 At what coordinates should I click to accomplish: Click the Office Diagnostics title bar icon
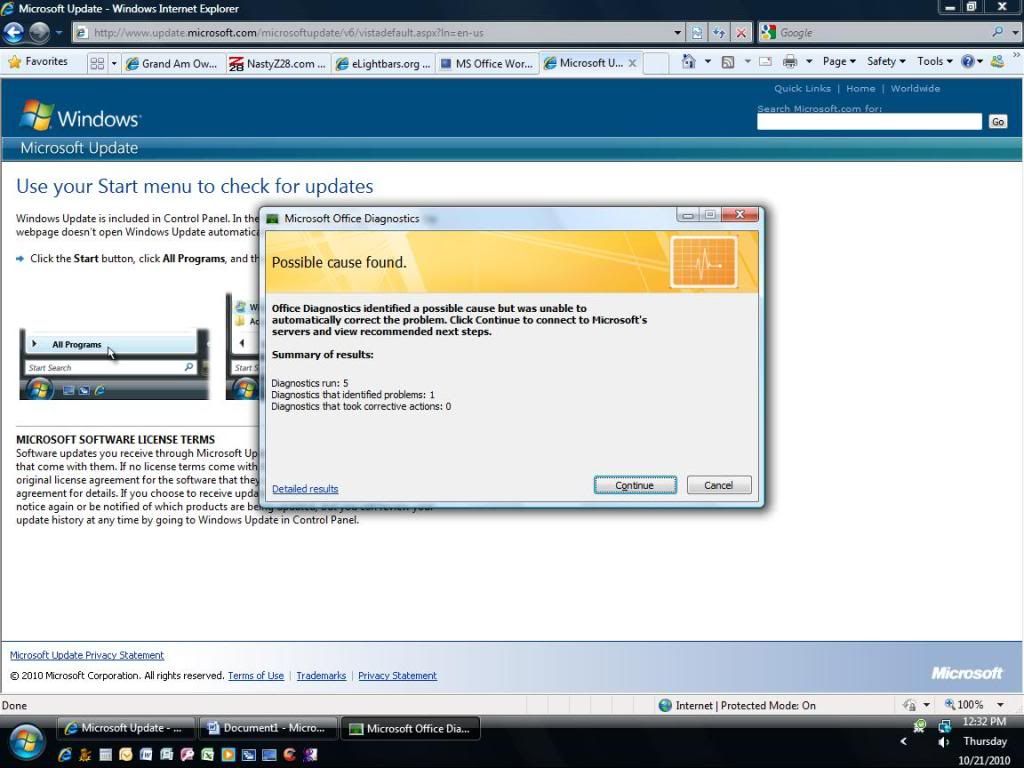tap(273, 218)
